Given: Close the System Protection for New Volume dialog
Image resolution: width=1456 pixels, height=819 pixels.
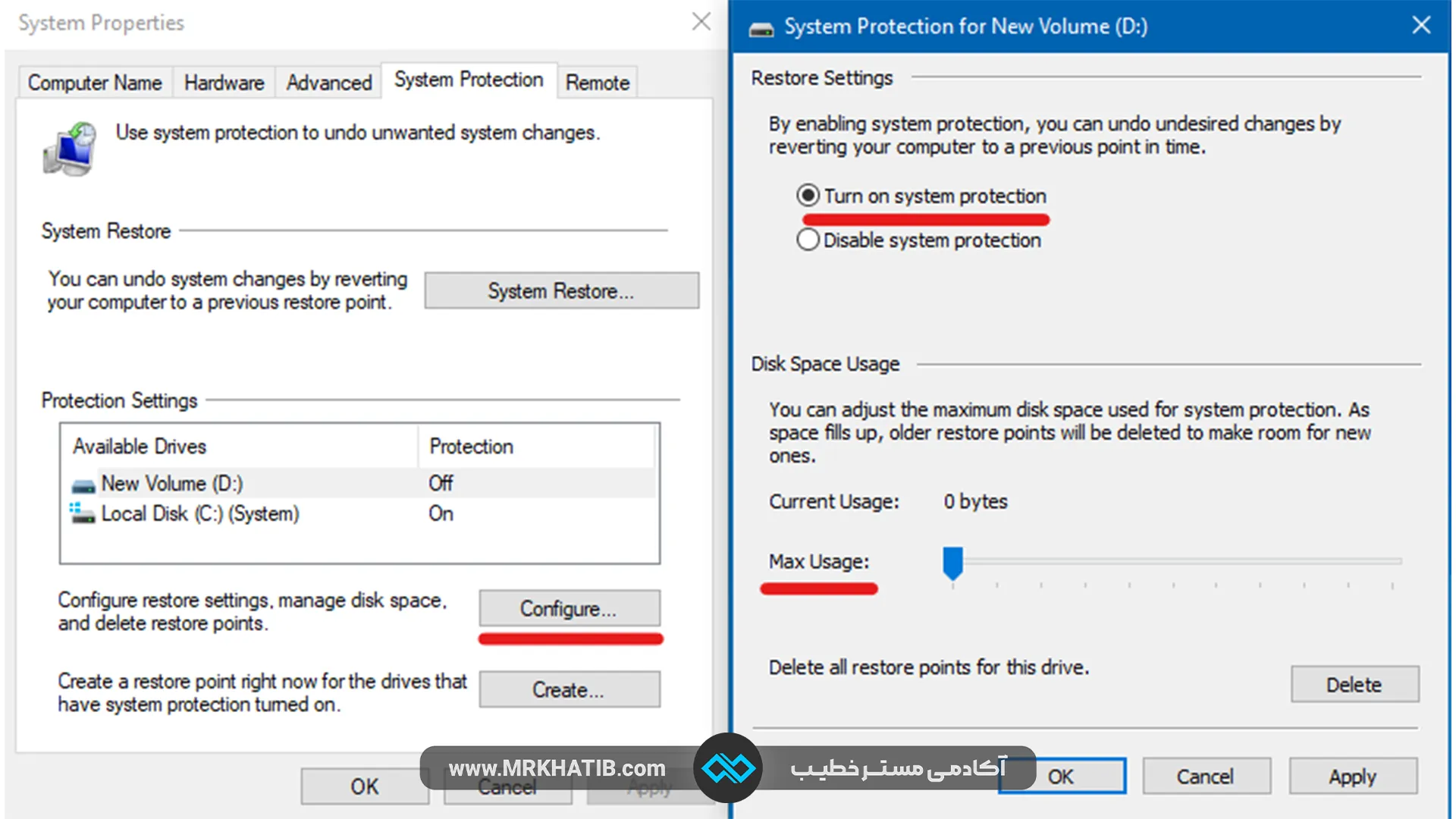Looking at the screenshot, I should pos(1421,25).
